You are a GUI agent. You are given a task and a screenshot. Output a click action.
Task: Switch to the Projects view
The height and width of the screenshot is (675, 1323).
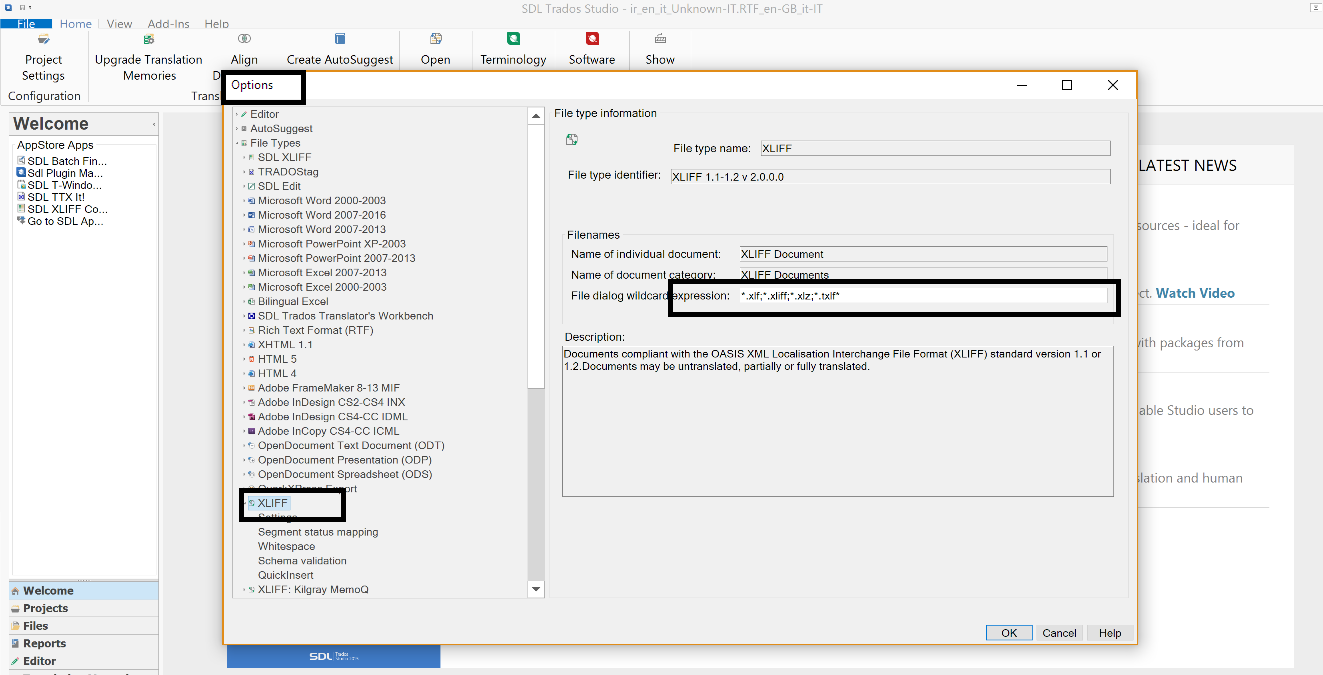[x=84, y=608]
